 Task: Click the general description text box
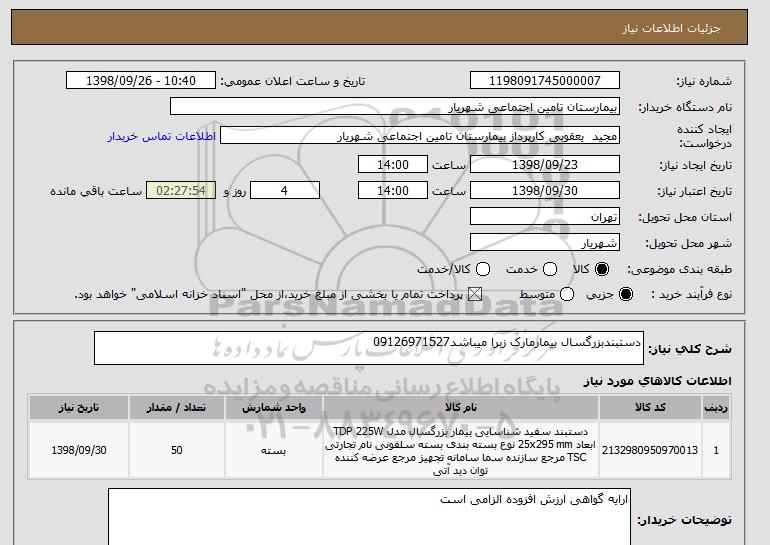click(369, 348)
